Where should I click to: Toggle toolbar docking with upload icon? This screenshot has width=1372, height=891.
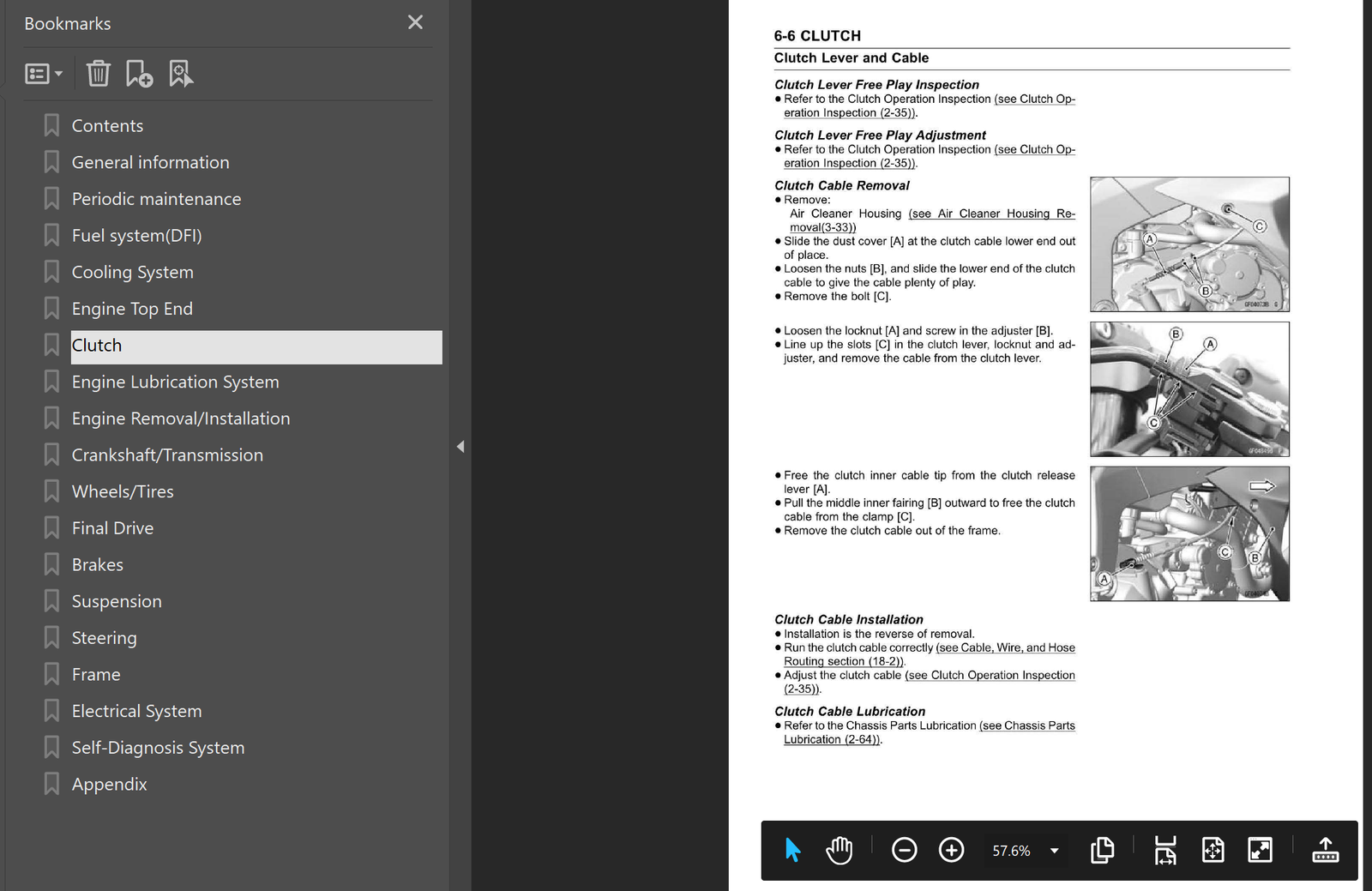click(1326, 850)
